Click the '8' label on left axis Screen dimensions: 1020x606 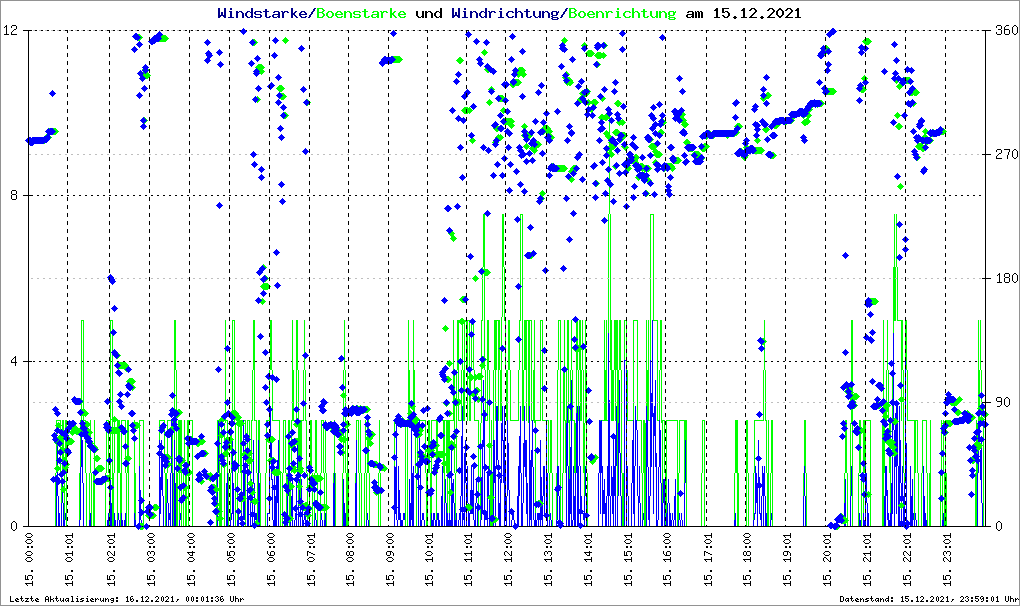pos(16,196)
